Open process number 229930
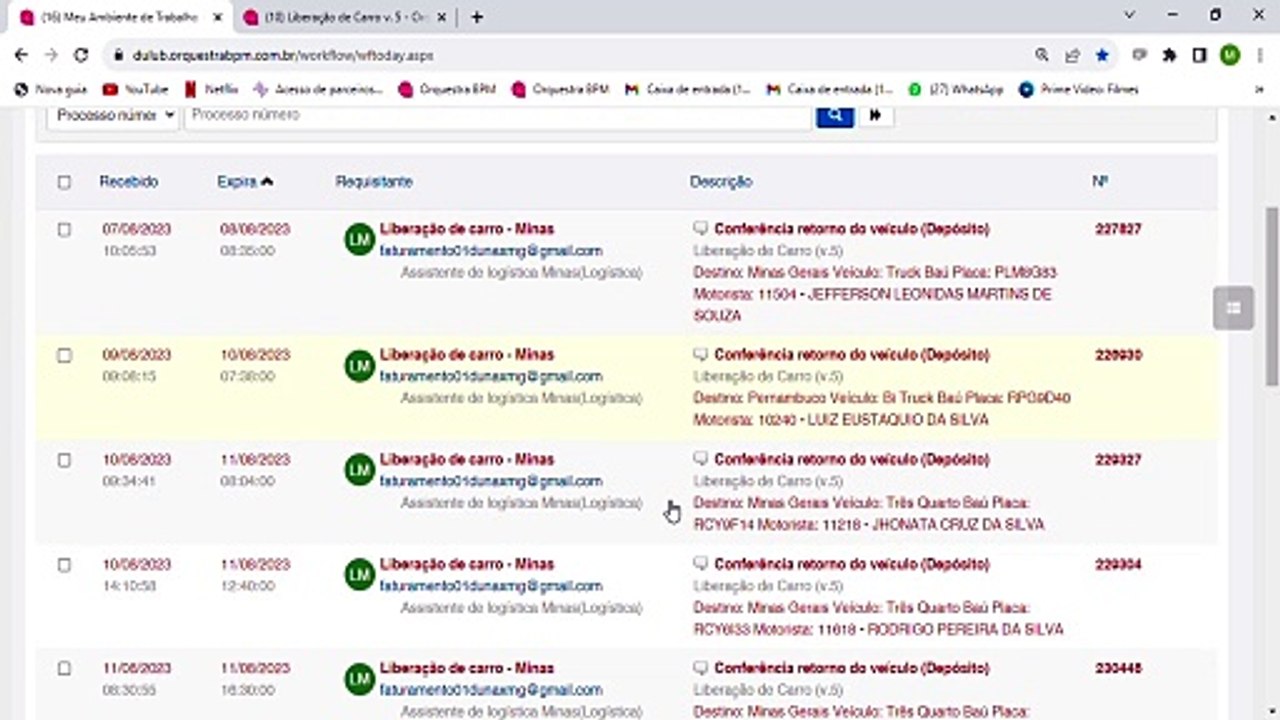Viewport: 1280px width, 720px height. coord(1118,355)
